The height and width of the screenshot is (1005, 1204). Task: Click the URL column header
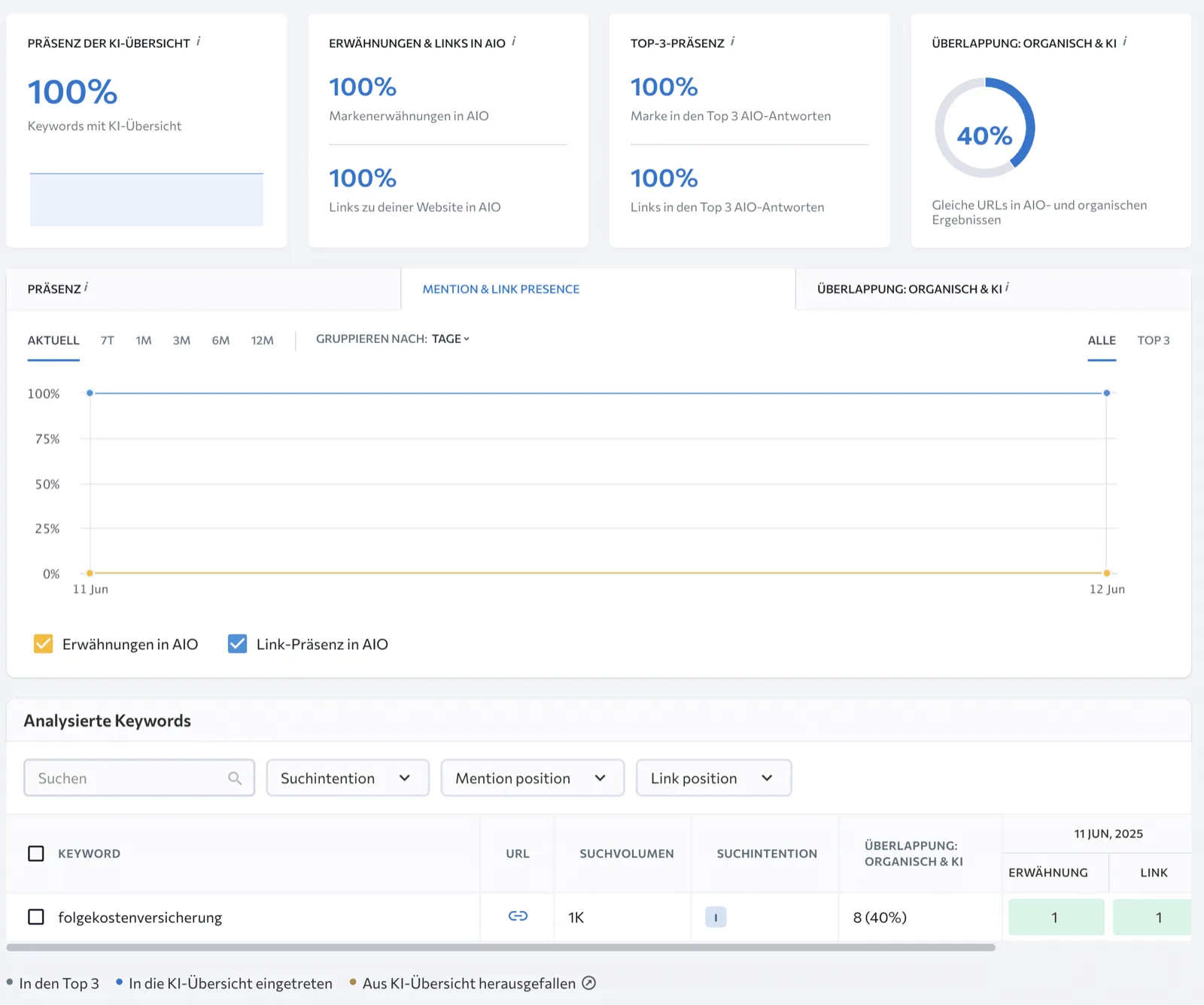click(518, 854)
